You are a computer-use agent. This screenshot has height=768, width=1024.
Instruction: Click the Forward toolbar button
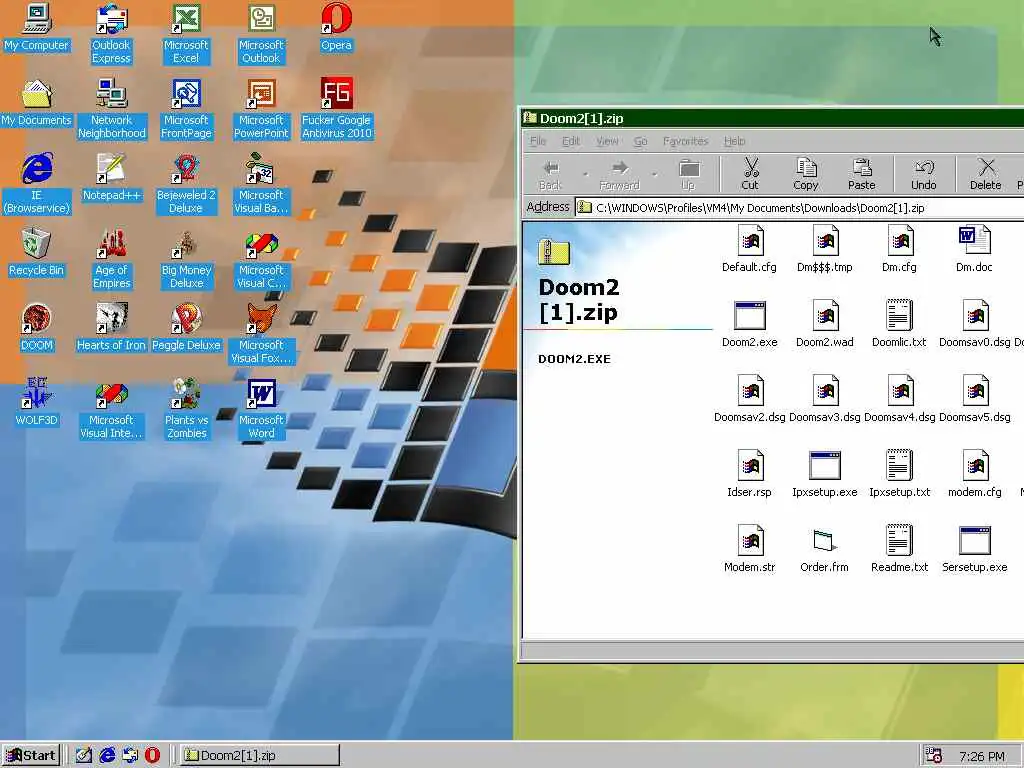(x=620, y=174)
